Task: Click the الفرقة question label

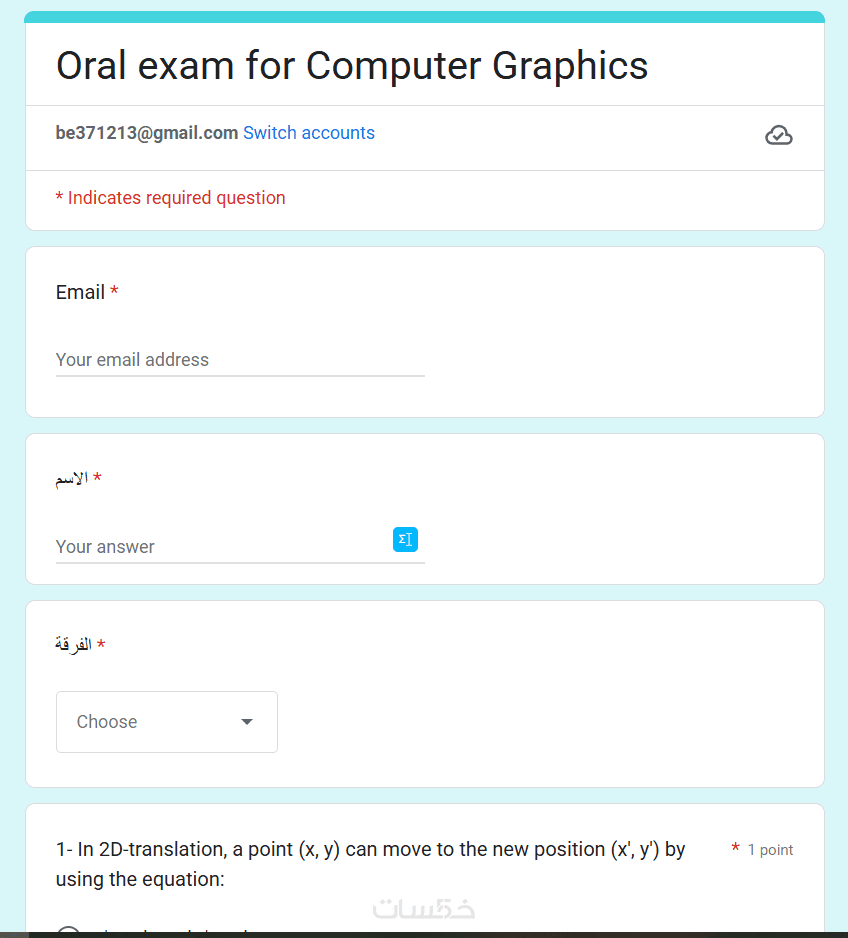Action: click(72, 645)
